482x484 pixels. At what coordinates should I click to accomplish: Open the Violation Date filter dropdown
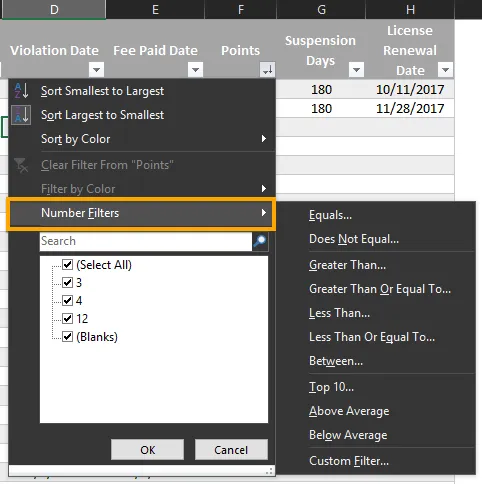[97, 70]
